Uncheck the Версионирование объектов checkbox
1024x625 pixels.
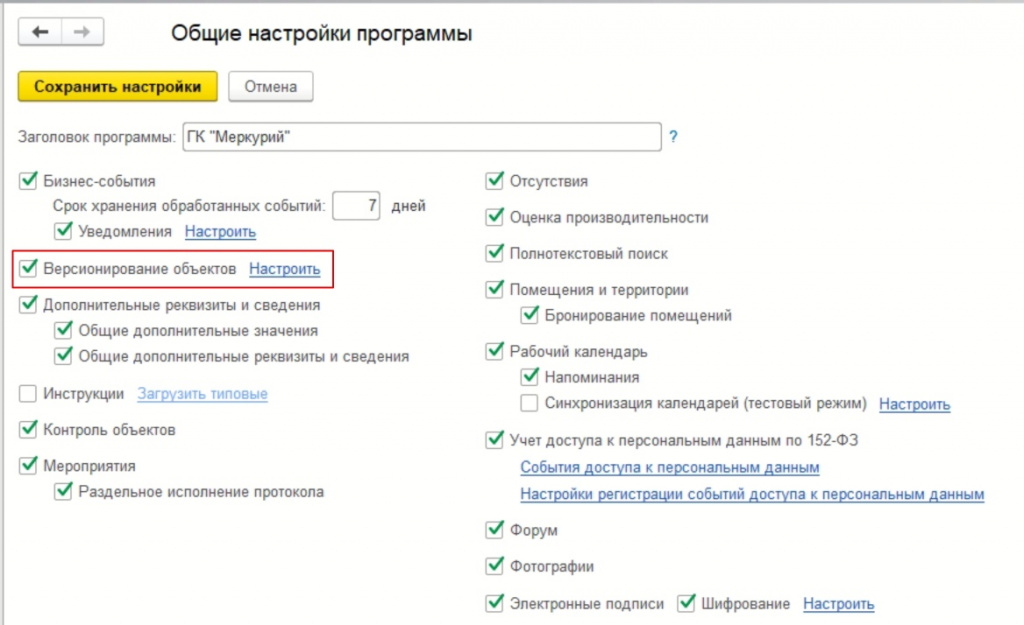tap(28, 269)
